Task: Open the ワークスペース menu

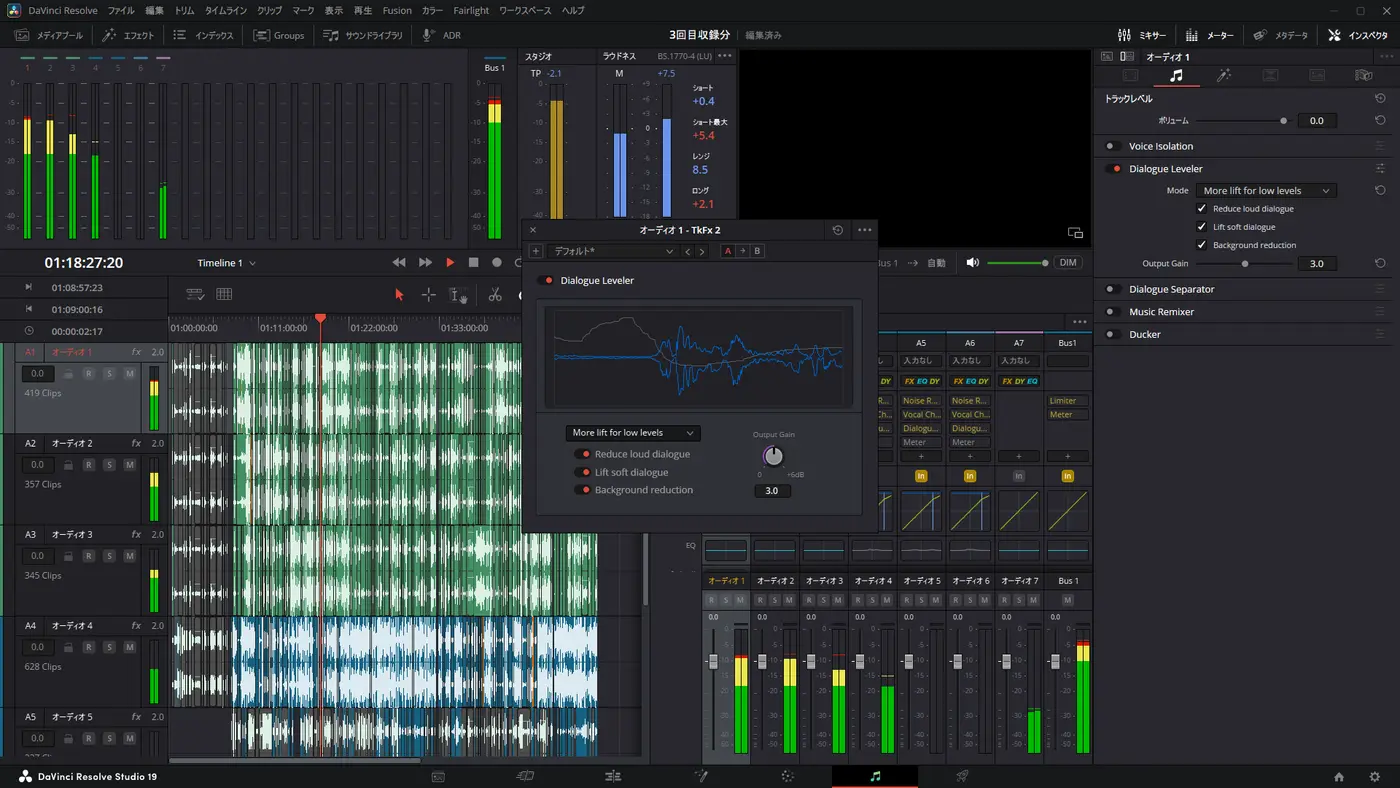Action: (x=525, y=10)
